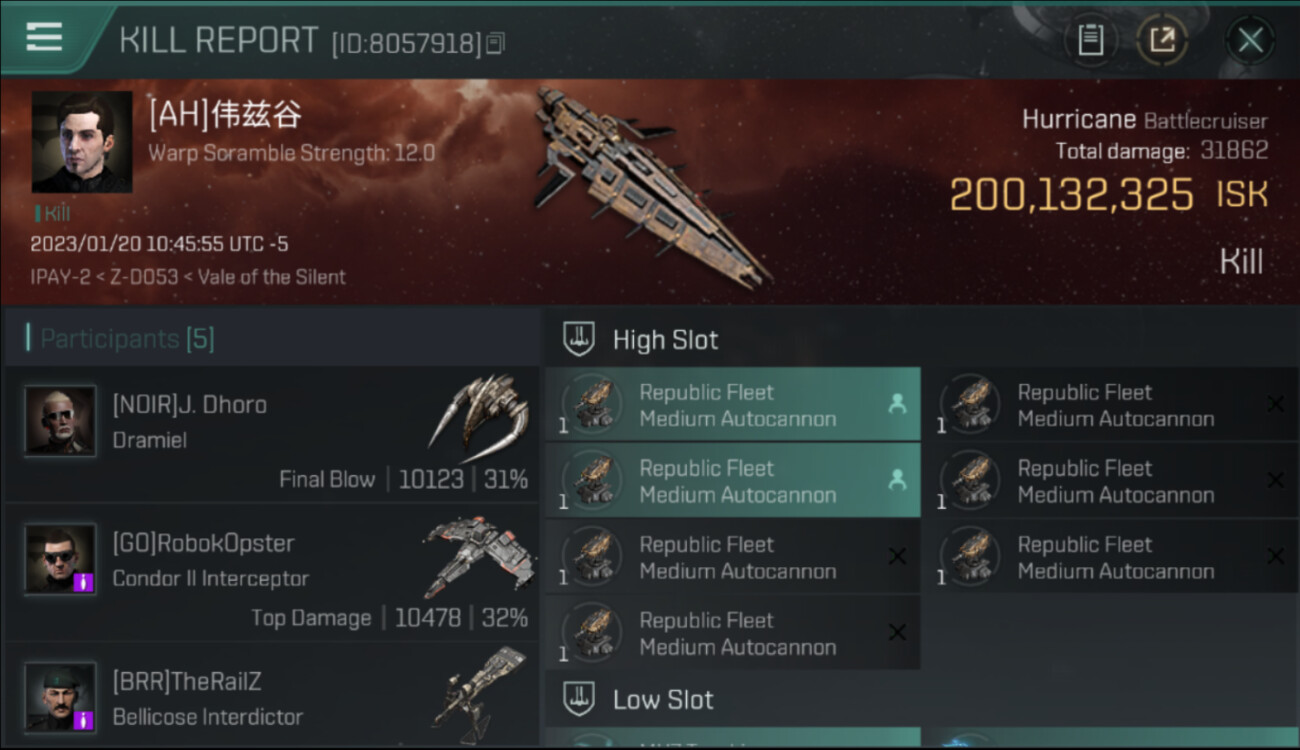Click the High Slot section icon
The height and width of the screenshot is (750, 1300).
click(x=580, y=339)
